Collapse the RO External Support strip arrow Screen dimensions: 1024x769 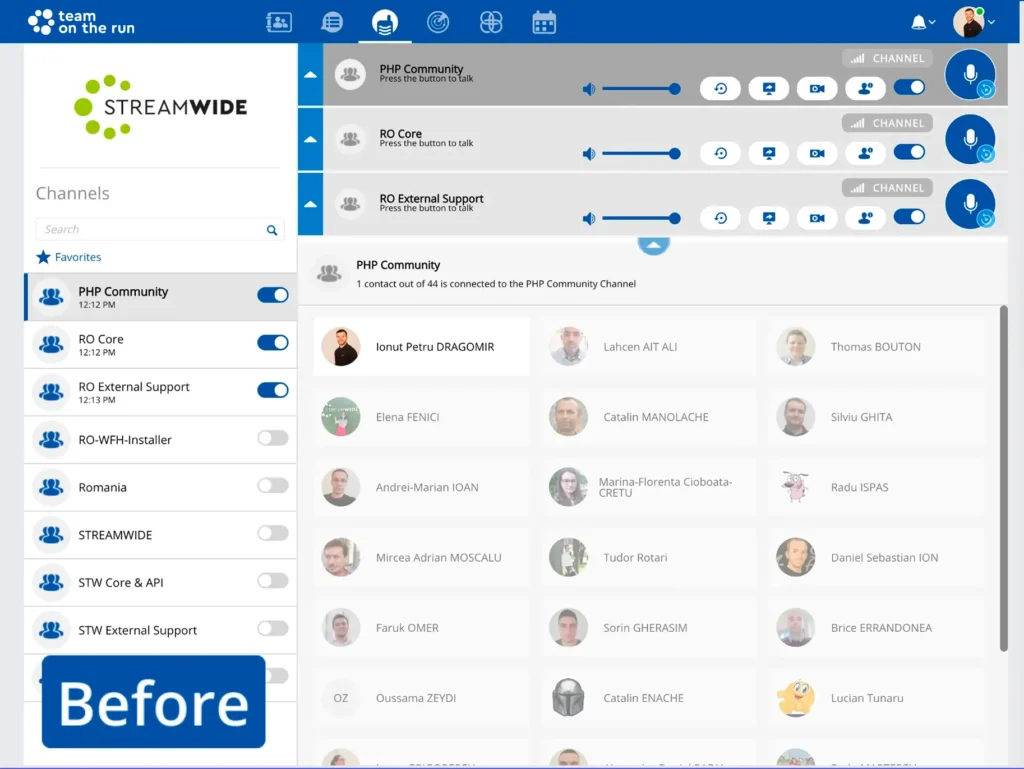(x=310, y=204)
